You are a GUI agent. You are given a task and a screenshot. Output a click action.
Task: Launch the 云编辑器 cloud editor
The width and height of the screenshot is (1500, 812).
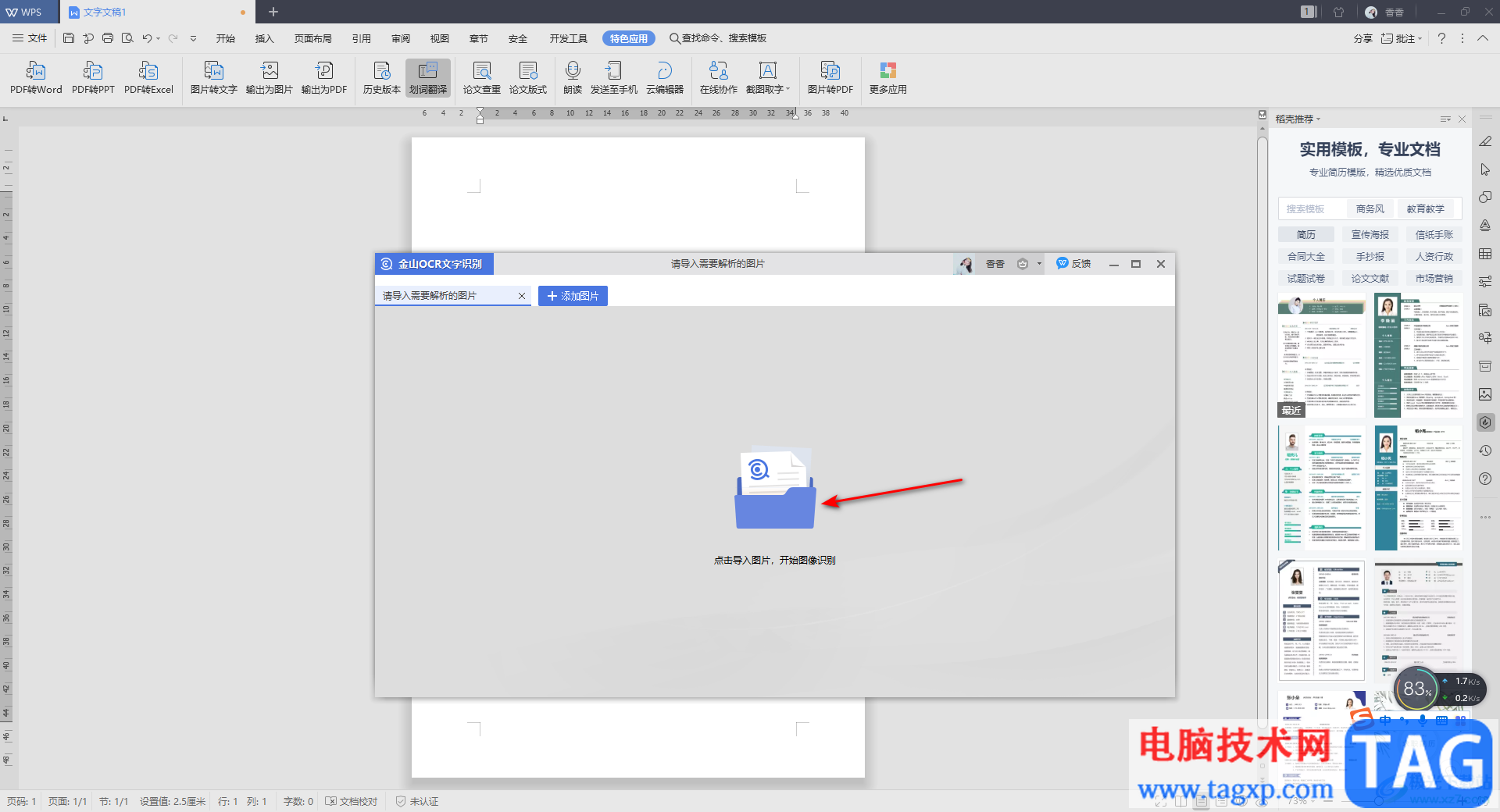point(664,78)
